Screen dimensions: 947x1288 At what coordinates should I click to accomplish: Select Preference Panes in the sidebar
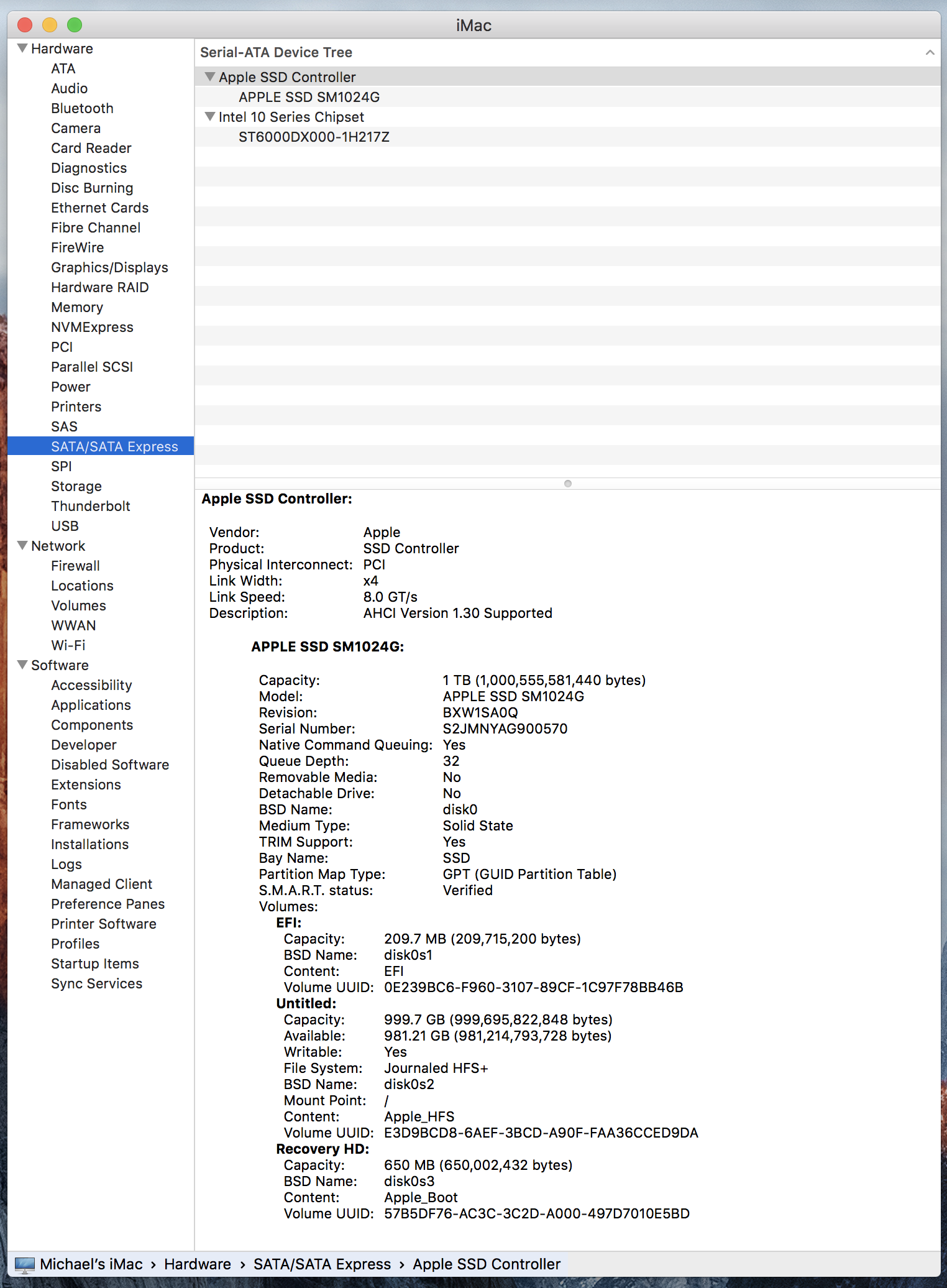tap(108, 904)
